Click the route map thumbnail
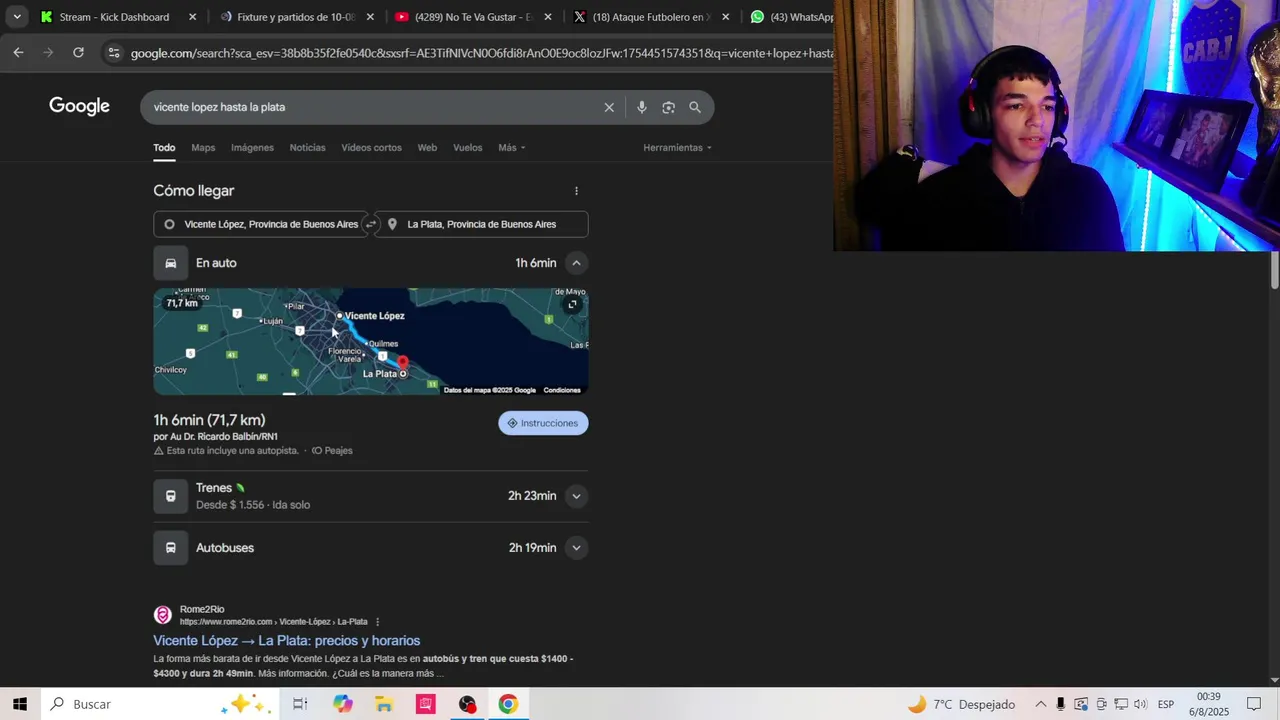 tap(371, 341)
